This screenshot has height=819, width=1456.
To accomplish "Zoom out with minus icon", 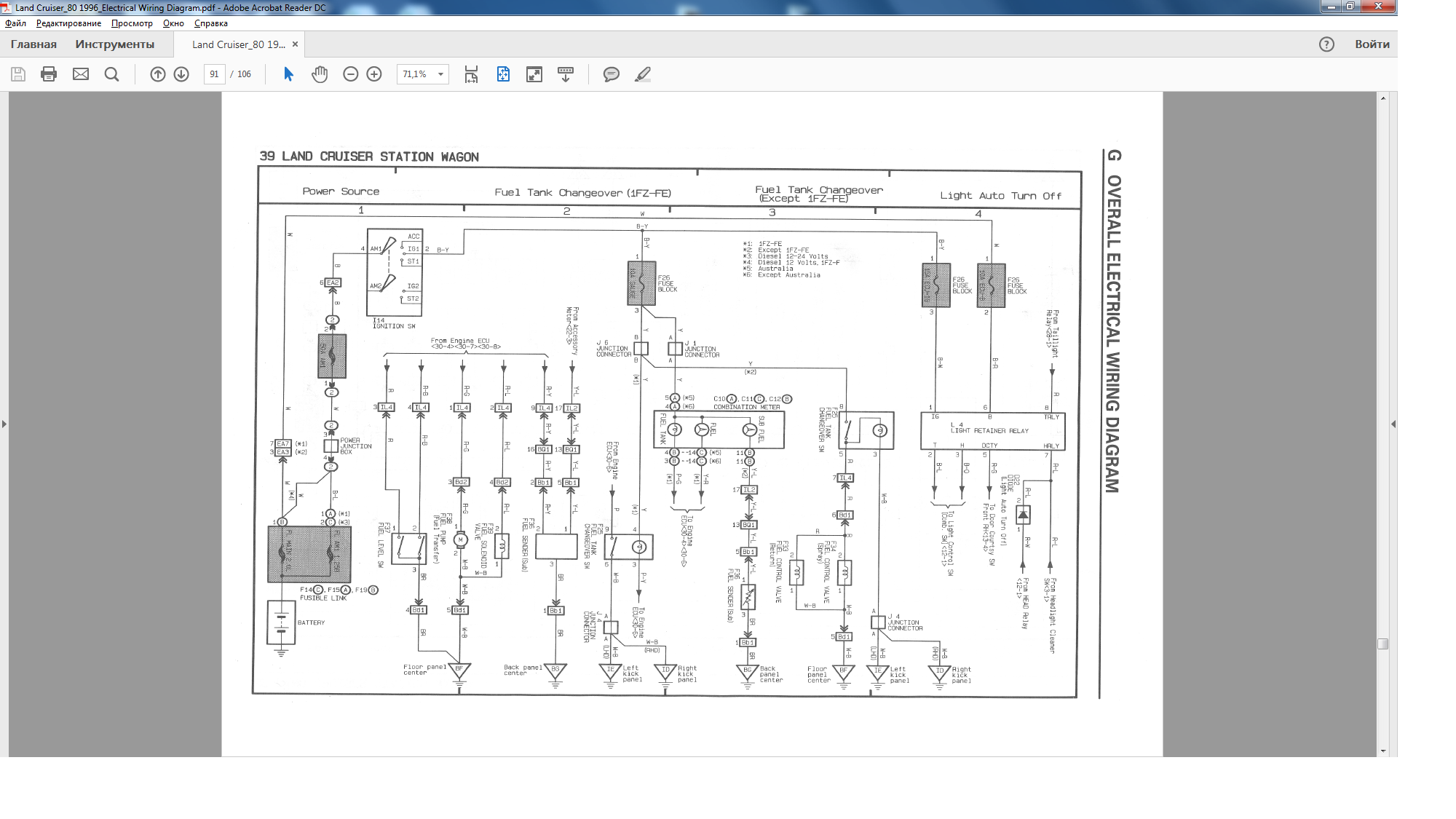I will click(351, 74).
